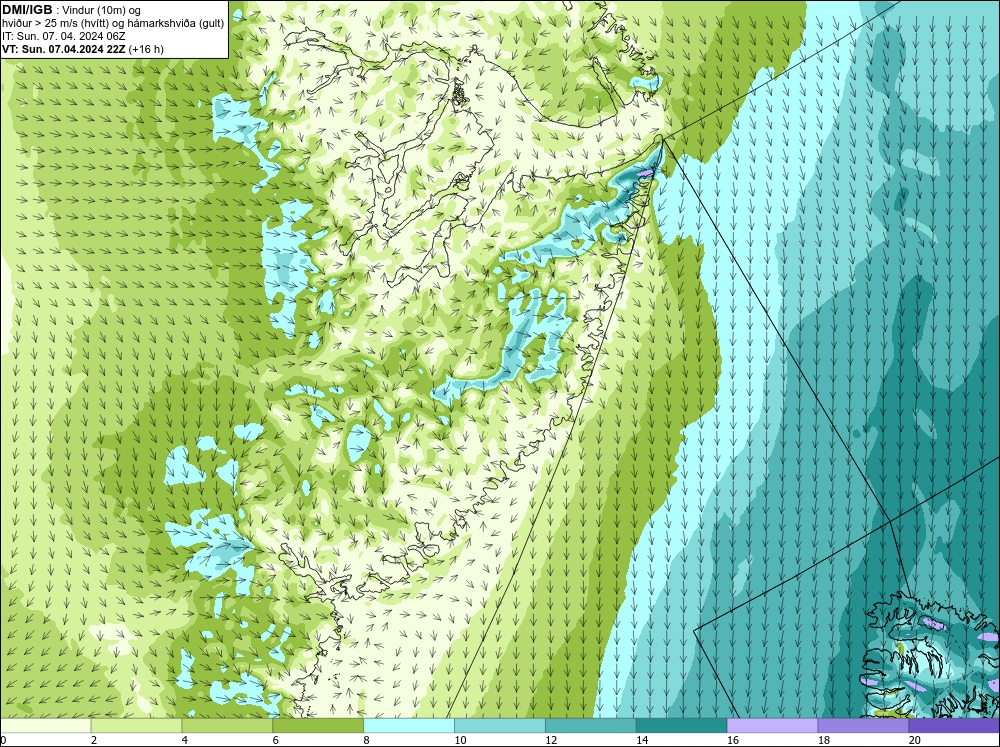Click the 8–10 m/s light cyan legend swatch
Image resolution: width=1000 pixels, height=747 pixels.
click(409, 726)
